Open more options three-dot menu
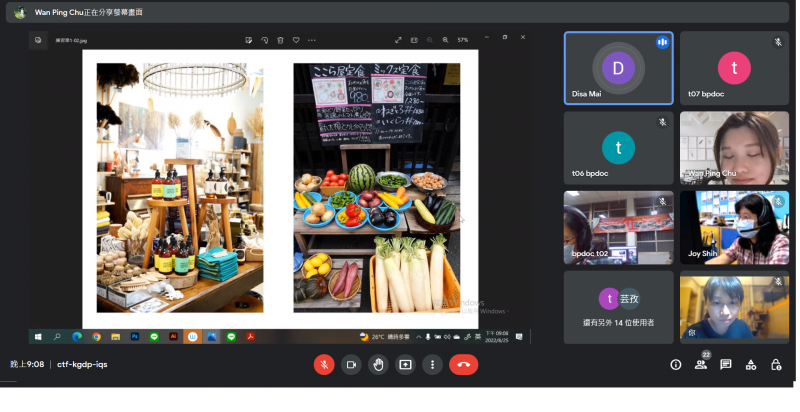This screenshot has height=412, width=800. tap(432, 365)
